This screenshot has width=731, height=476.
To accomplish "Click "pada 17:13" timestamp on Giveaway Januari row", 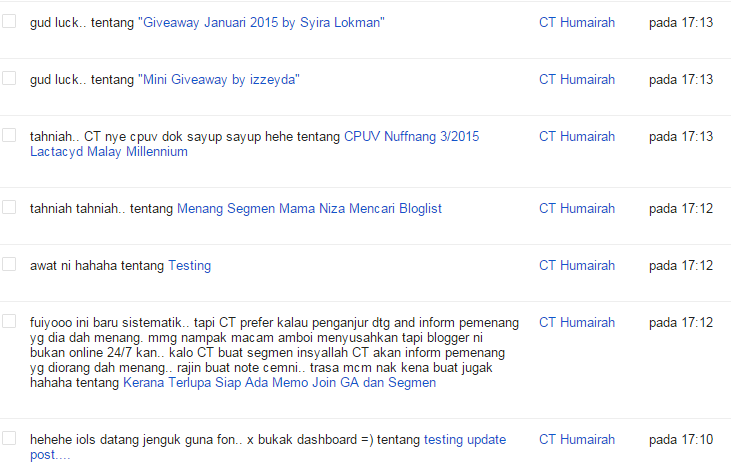I will [x=681, y=22].
